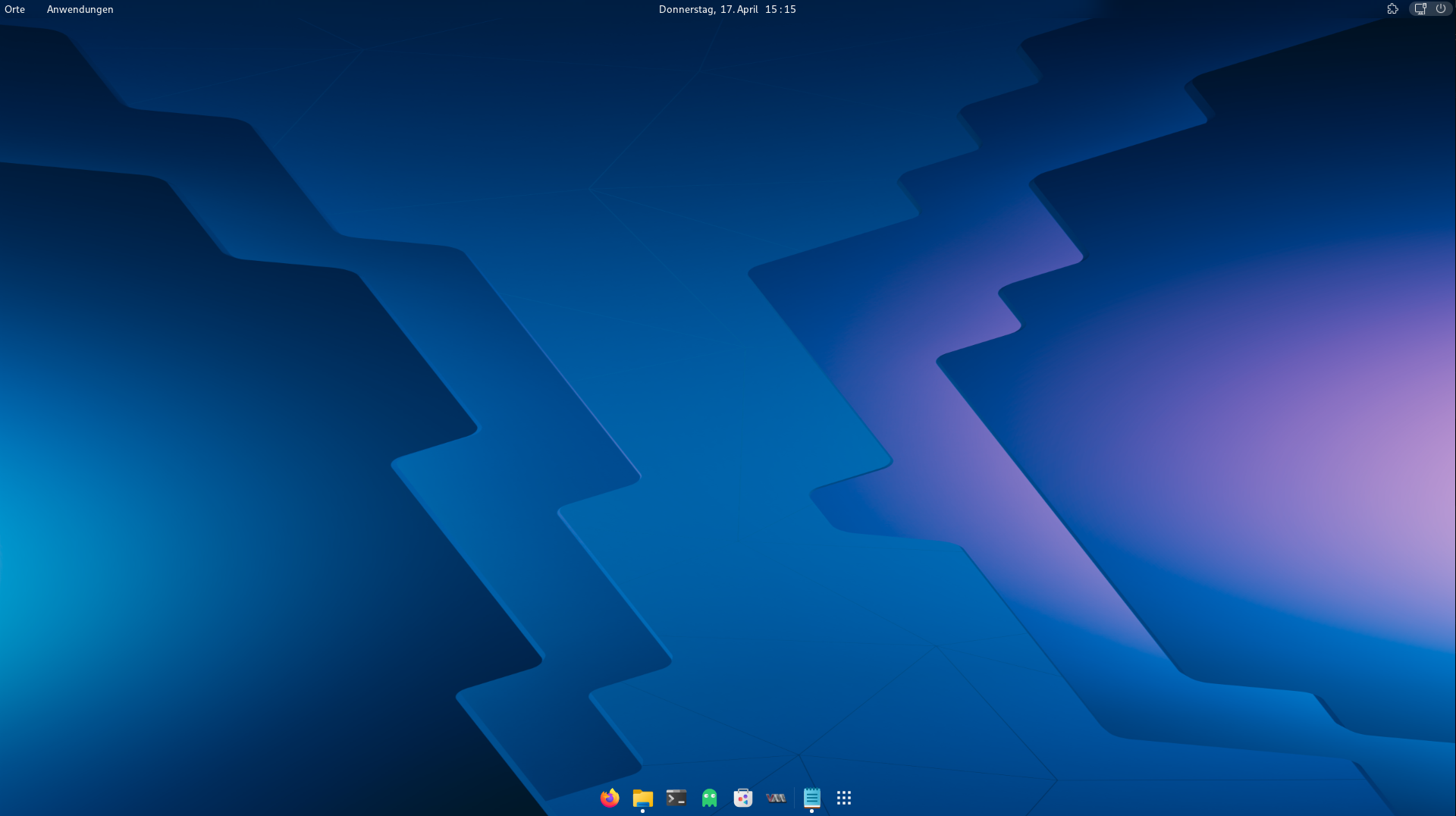Click the running indicator dot under Files
1456x816 pixels.
point(642,811)
